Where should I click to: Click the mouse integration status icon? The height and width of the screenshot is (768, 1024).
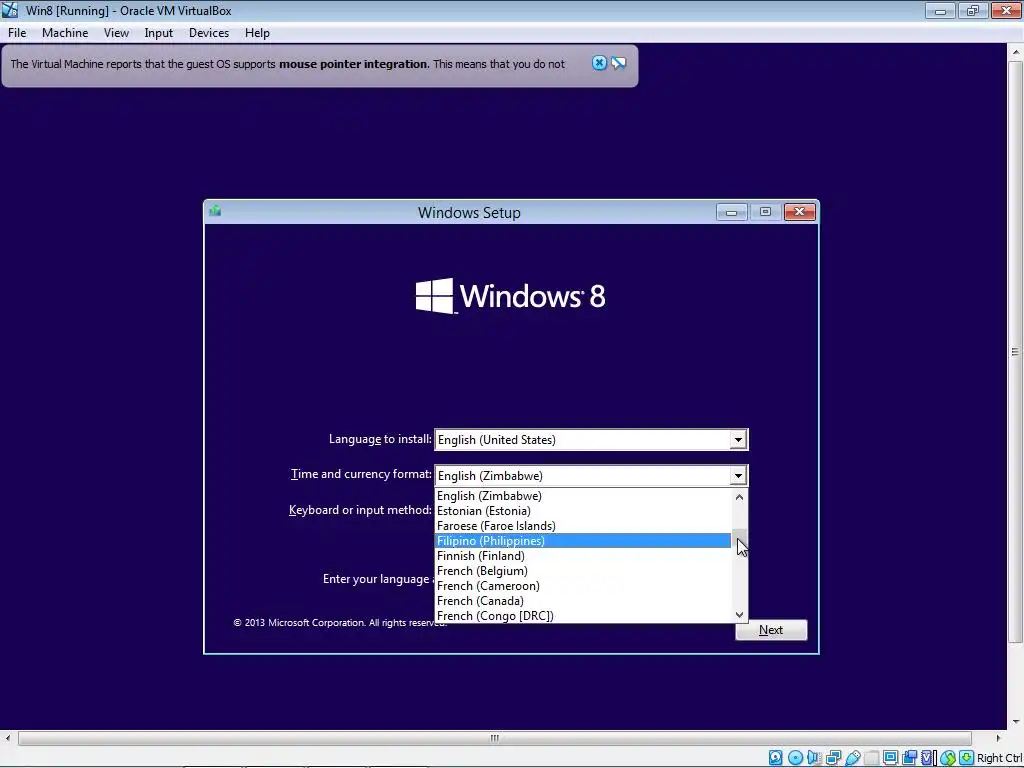click(x=948, y=758)
